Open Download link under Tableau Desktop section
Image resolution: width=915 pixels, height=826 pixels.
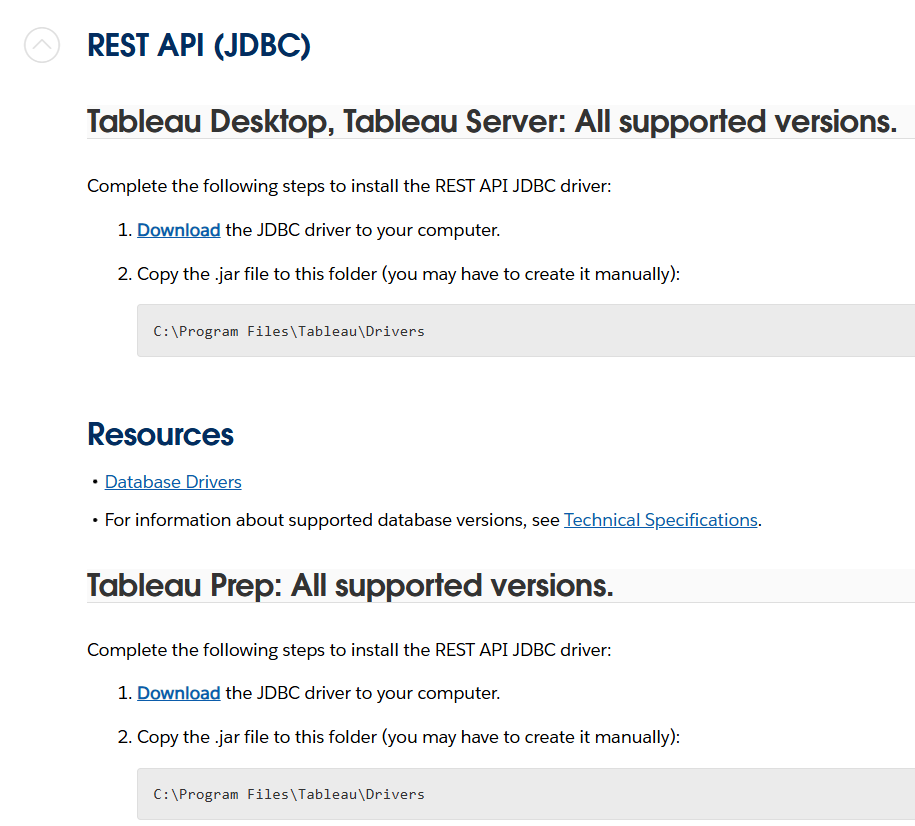point(178,230)
